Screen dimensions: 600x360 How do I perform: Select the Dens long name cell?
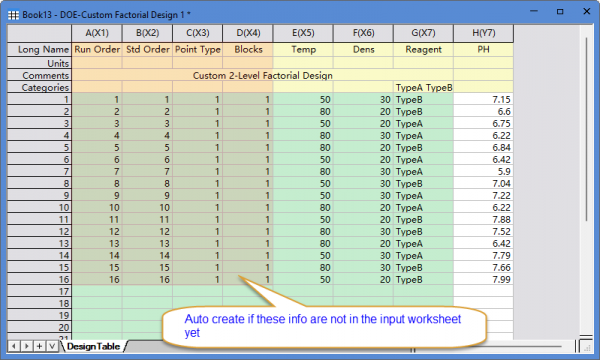363,50
